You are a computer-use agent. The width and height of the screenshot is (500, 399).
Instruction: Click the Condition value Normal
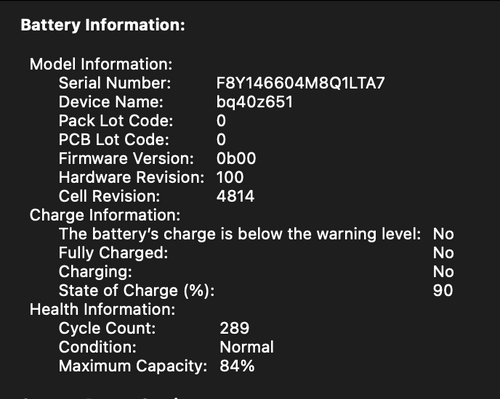(247, 347)
